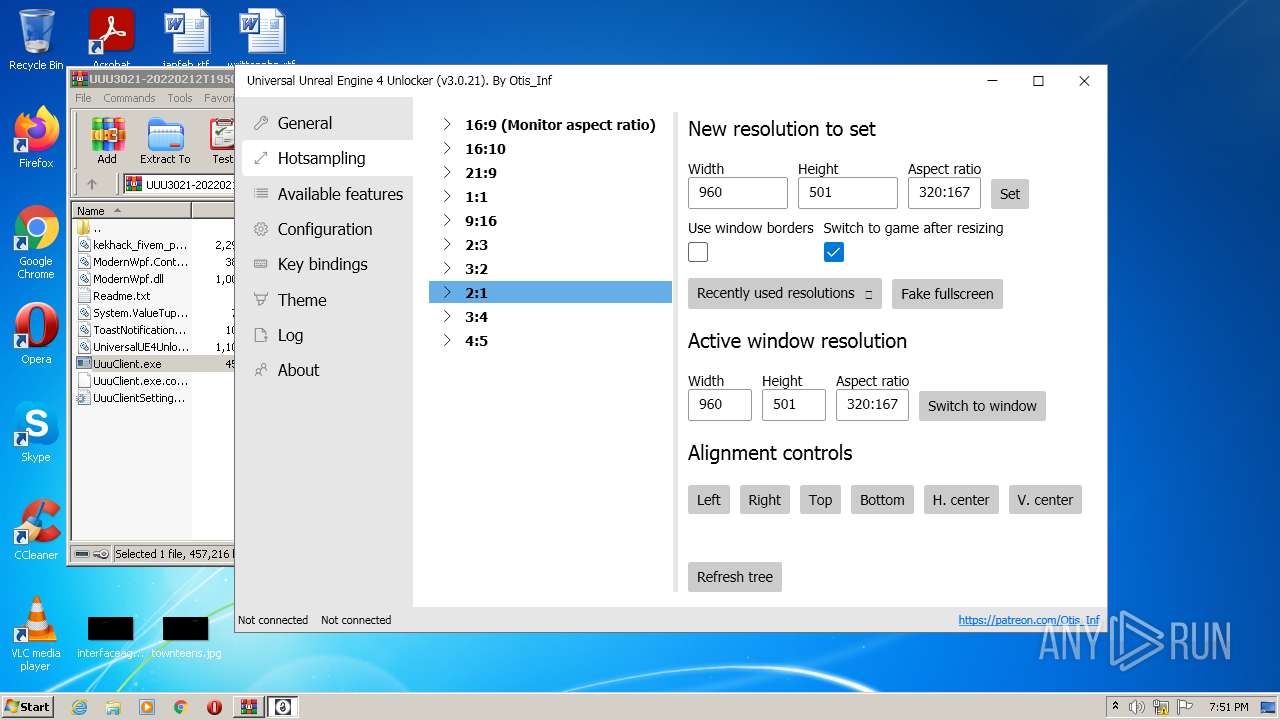This screenshot has height=720, width=1280.
Task: Open WinRAR File menu
Action: [83, 98]
